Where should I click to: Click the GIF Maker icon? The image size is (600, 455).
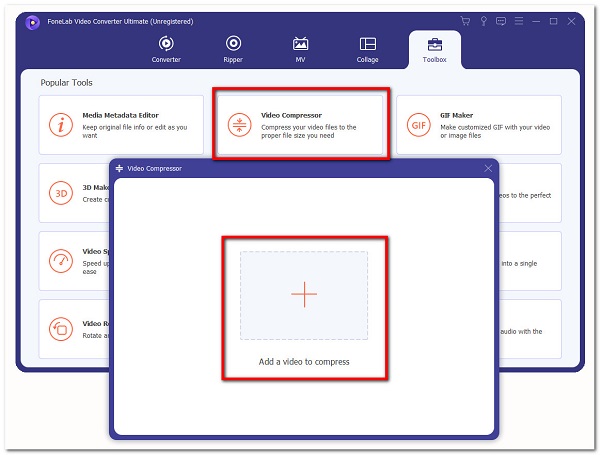[419, 125]
